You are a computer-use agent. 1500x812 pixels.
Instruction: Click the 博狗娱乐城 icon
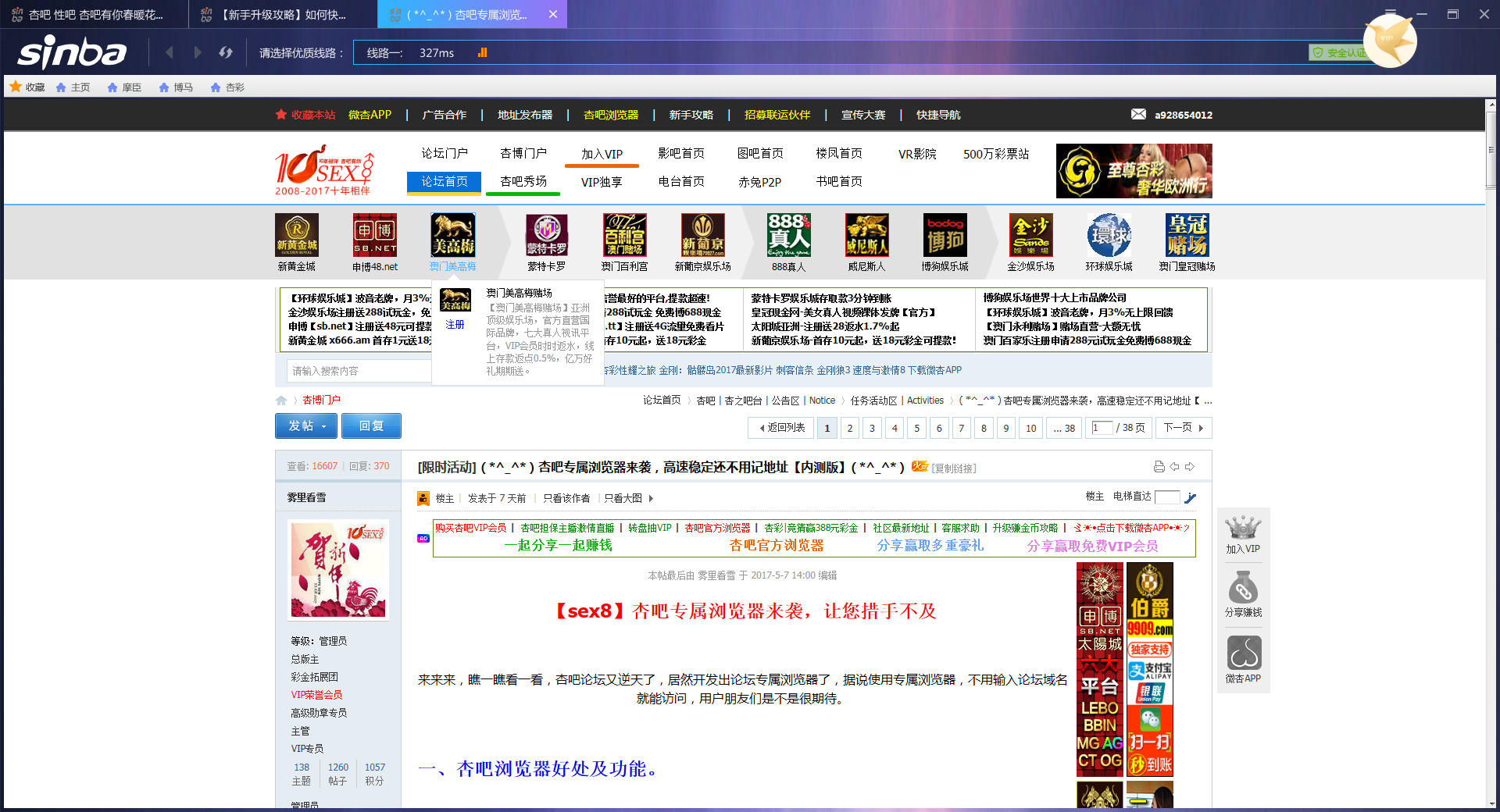coord(945,235)
